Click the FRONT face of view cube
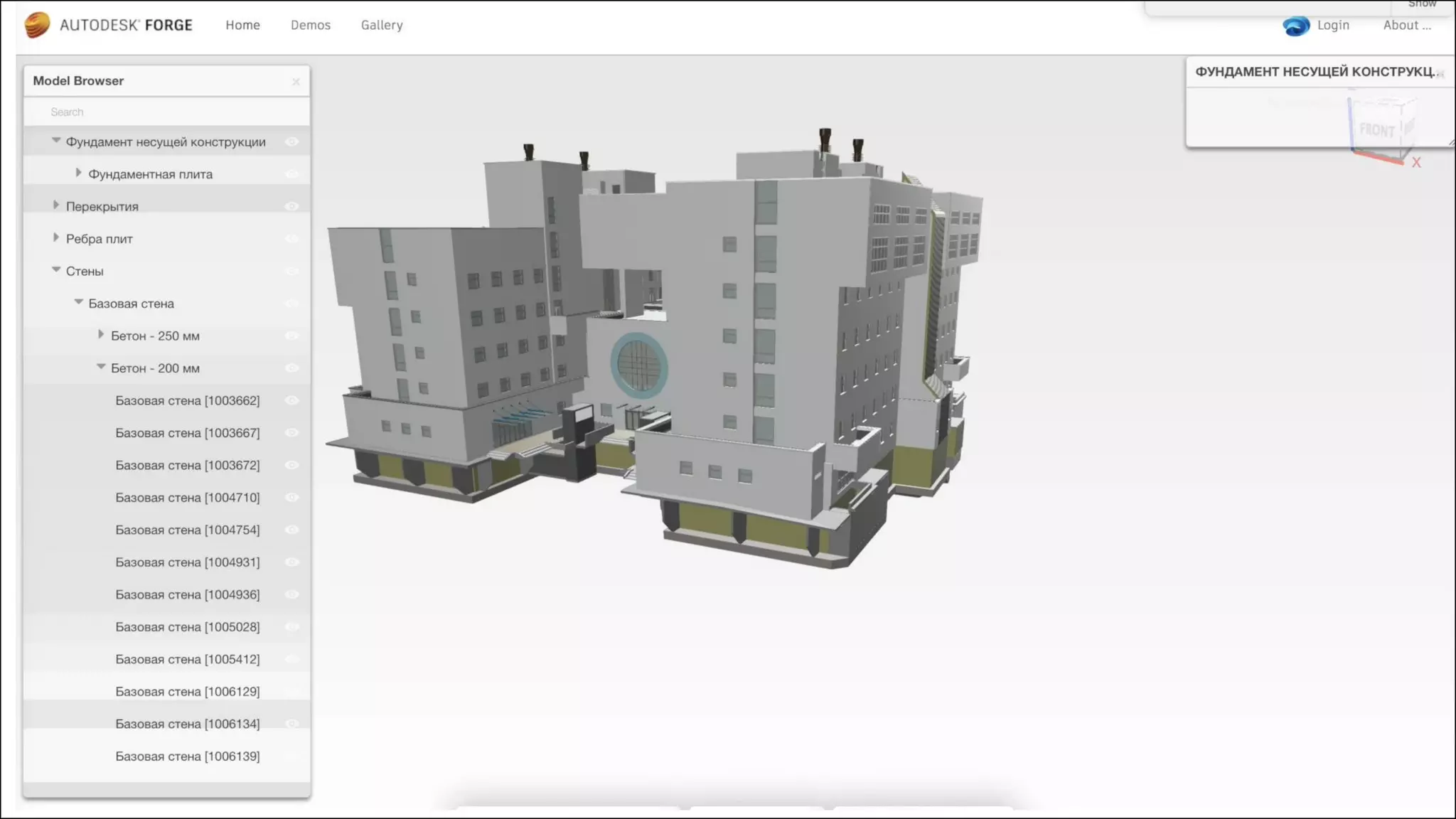The image size is (1456, 819). coord(1376,129)
